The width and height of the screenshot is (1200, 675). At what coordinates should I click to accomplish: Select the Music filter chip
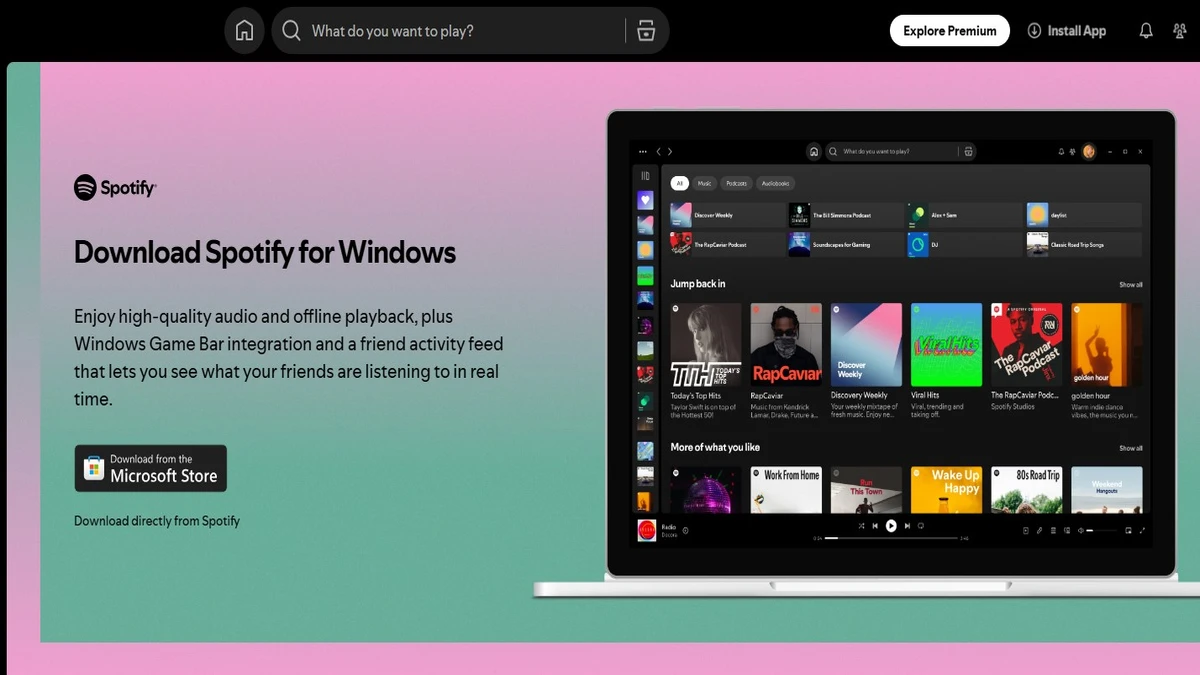point(705,183)
